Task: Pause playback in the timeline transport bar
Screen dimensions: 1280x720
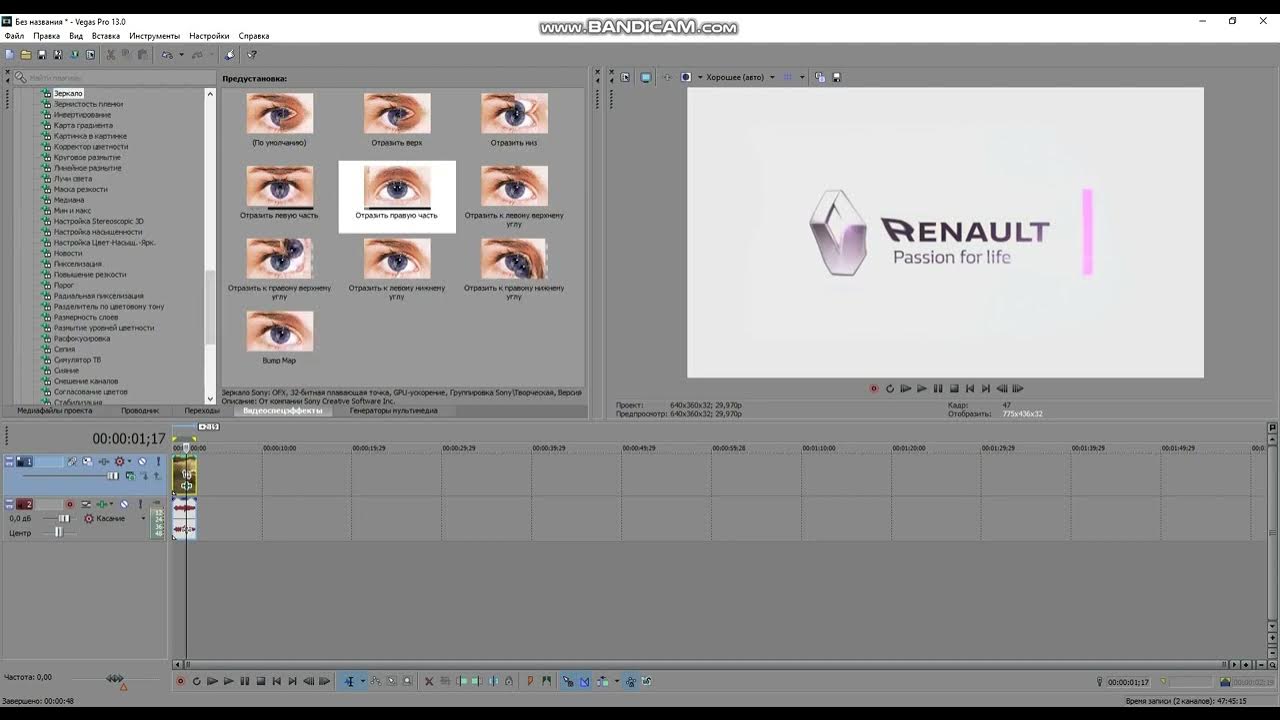Action: click(245, 681)
